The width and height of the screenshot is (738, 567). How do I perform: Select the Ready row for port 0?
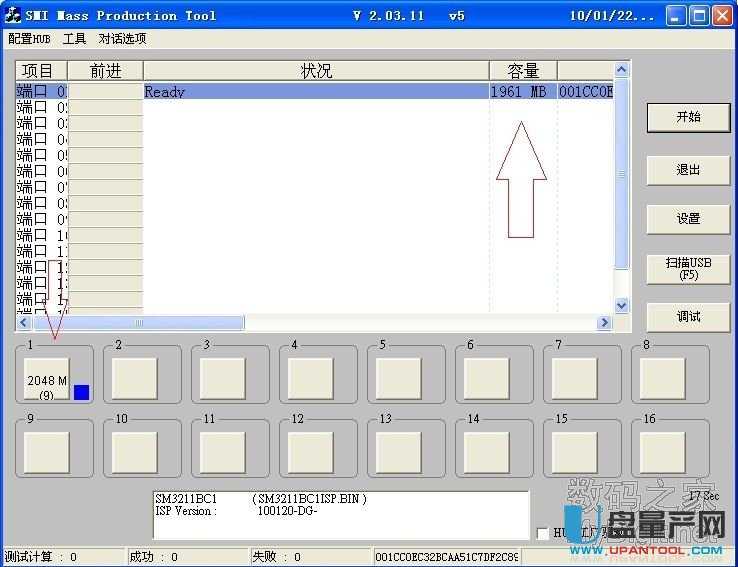315,91
